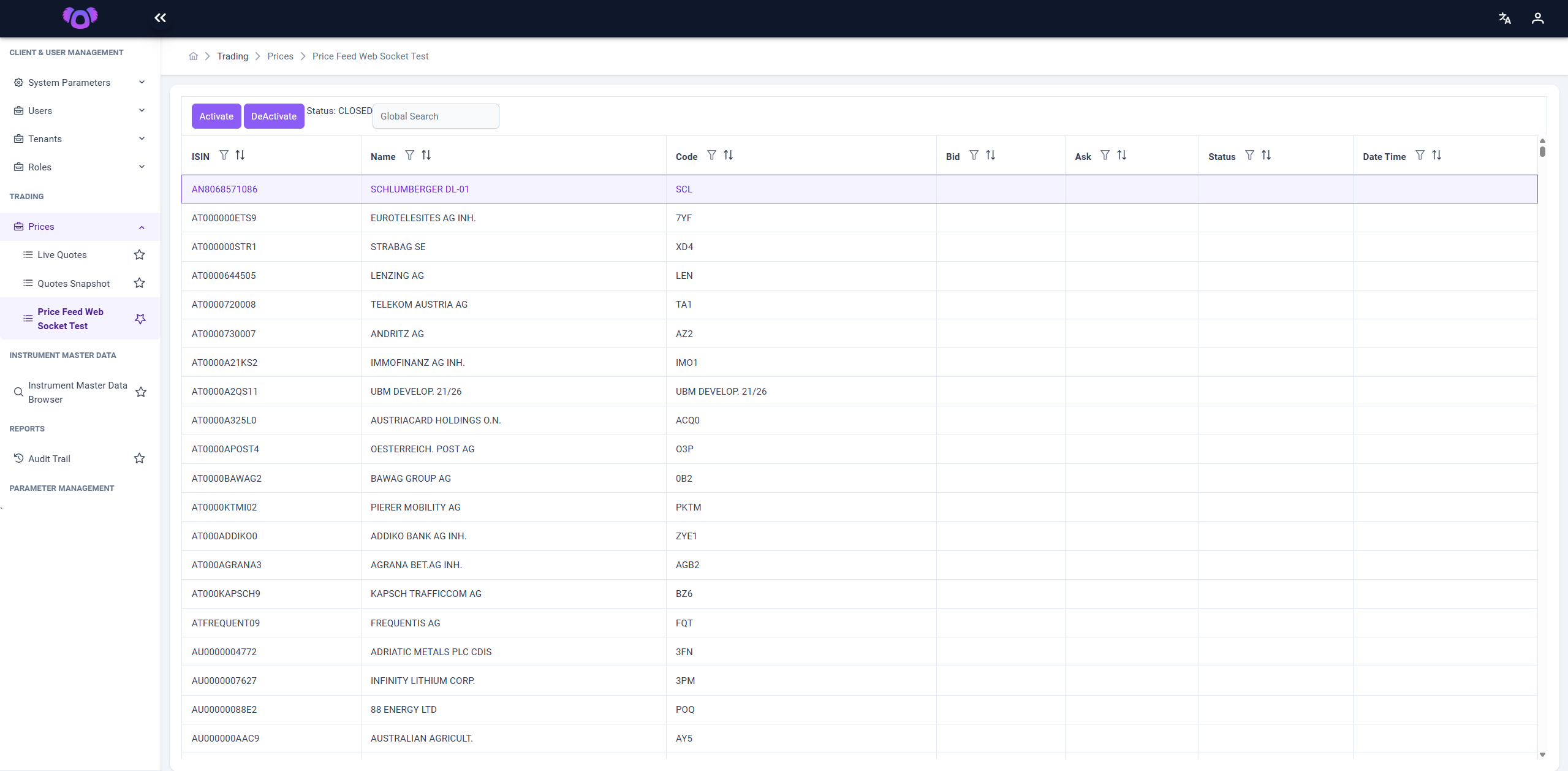Click name STRABAG SE
The height and width of the screenshot is (771, 1568).
[x=398, y=247]
